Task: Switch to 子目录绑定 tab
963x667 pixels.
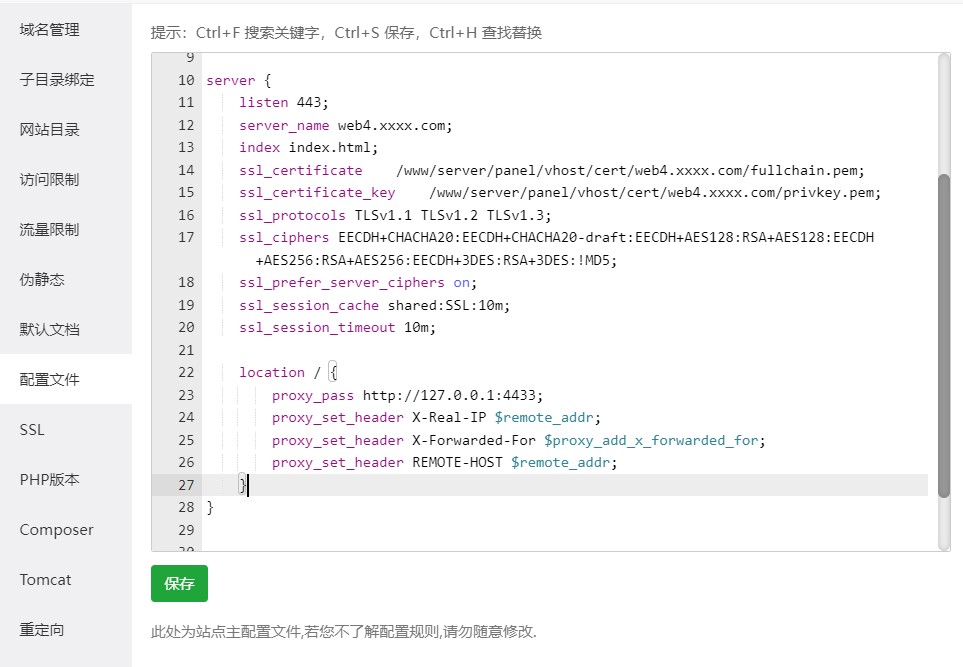Action: (x=57, y=80)
